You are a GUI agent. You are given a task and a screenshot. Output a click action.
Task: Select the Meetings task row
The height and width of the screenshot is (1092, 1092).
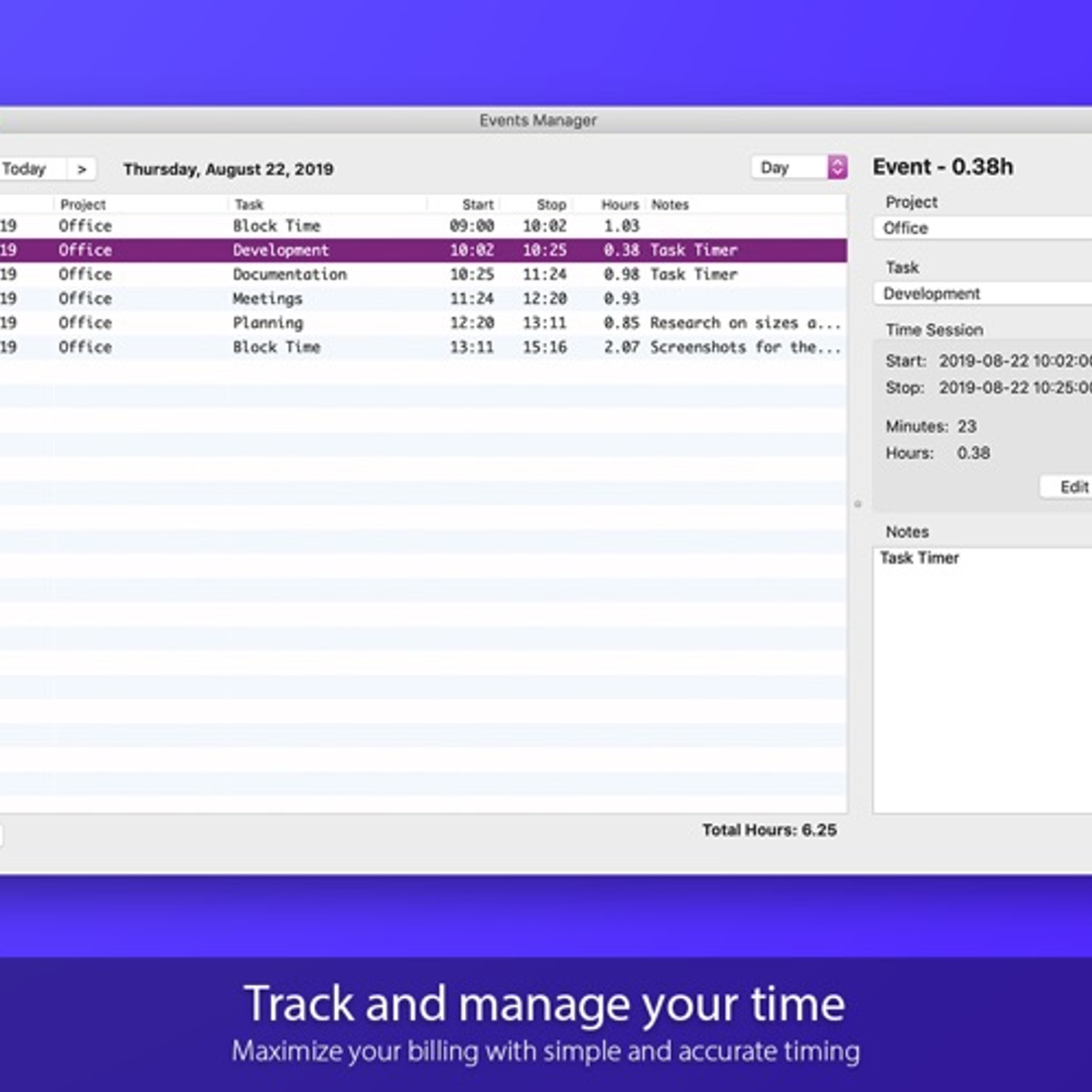tap(423, 299)
